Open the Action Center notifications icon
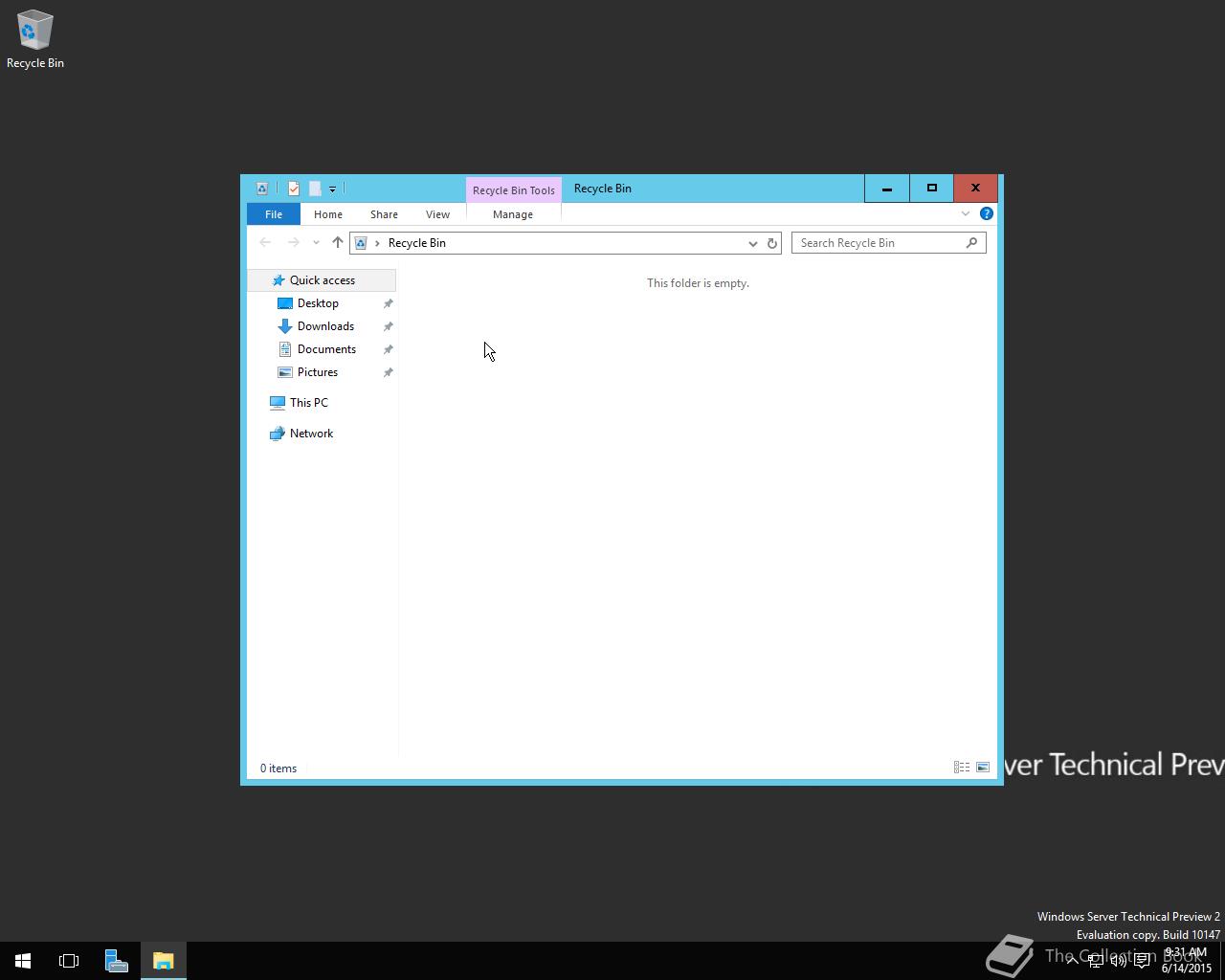Screen dimensions: 1225x980 [x=1142, y=961]
